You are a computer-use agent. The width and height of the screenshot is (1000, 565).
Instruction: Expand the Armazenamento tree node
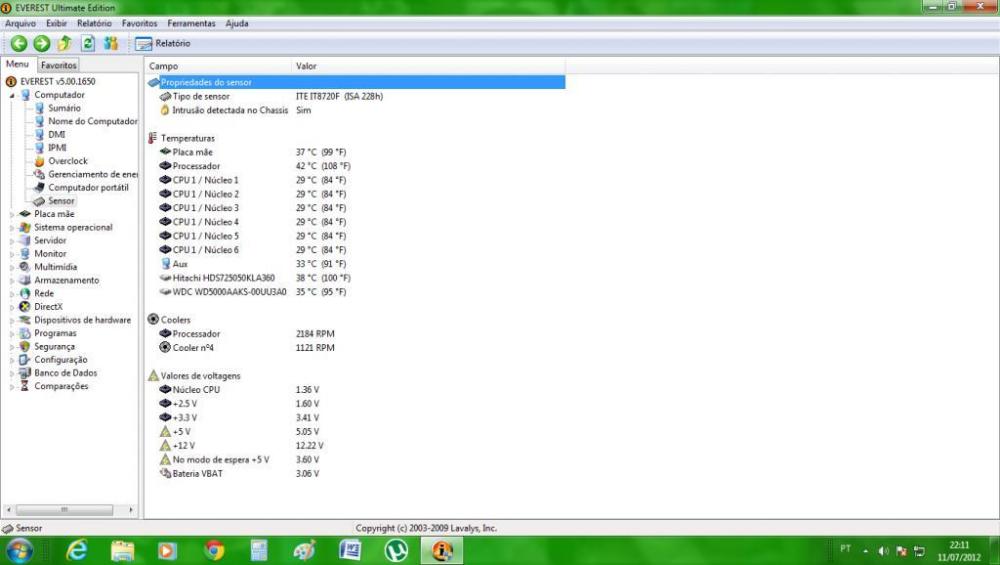[13, 281]
